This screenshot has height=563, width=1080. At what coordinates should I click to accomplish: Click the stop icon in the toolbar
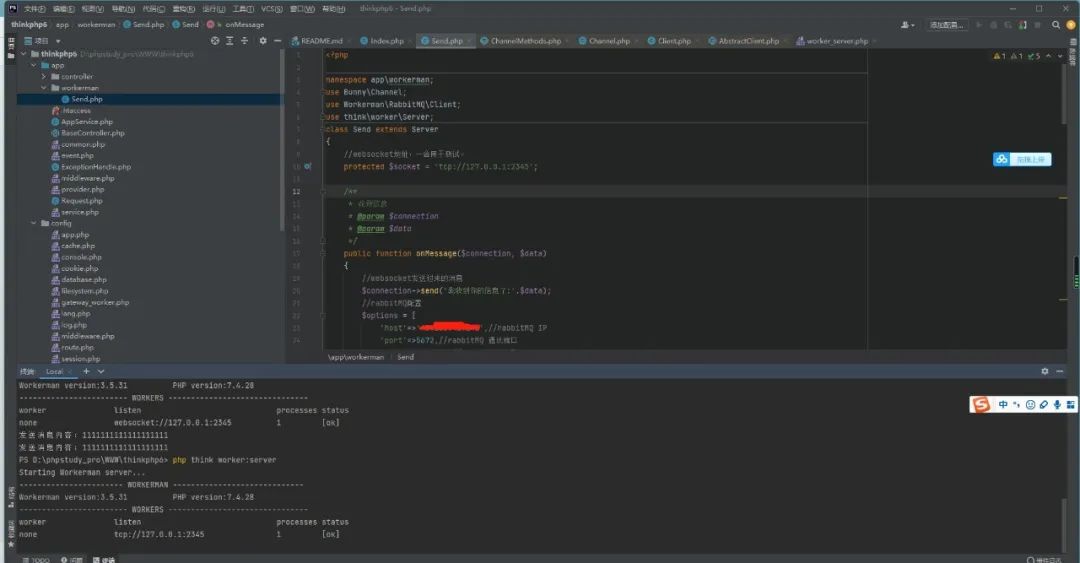click(x=1037, y=25)
